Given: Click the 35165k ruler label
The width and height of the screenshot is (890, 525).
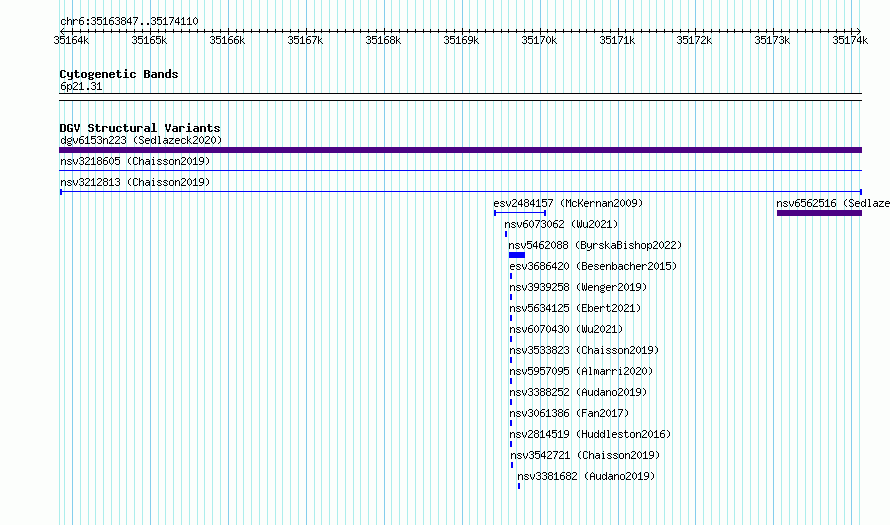Looking at the screenshot, I should (149, 40).
